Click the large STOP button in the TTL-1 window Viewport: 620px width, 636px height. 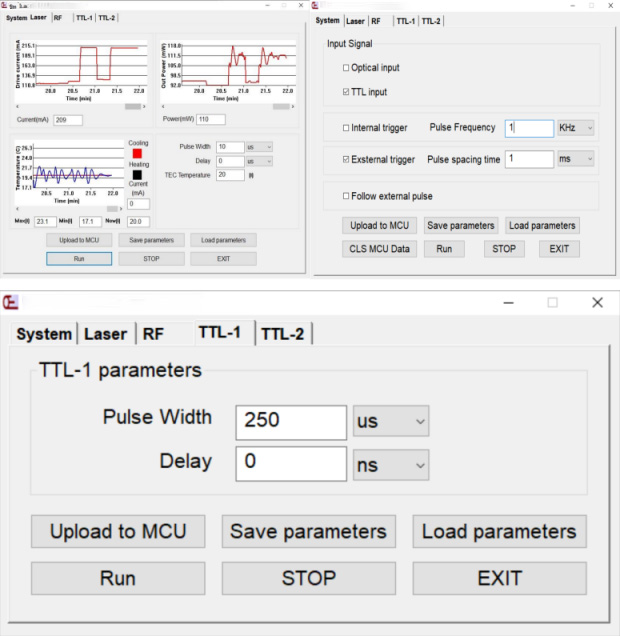coord(308,577)
